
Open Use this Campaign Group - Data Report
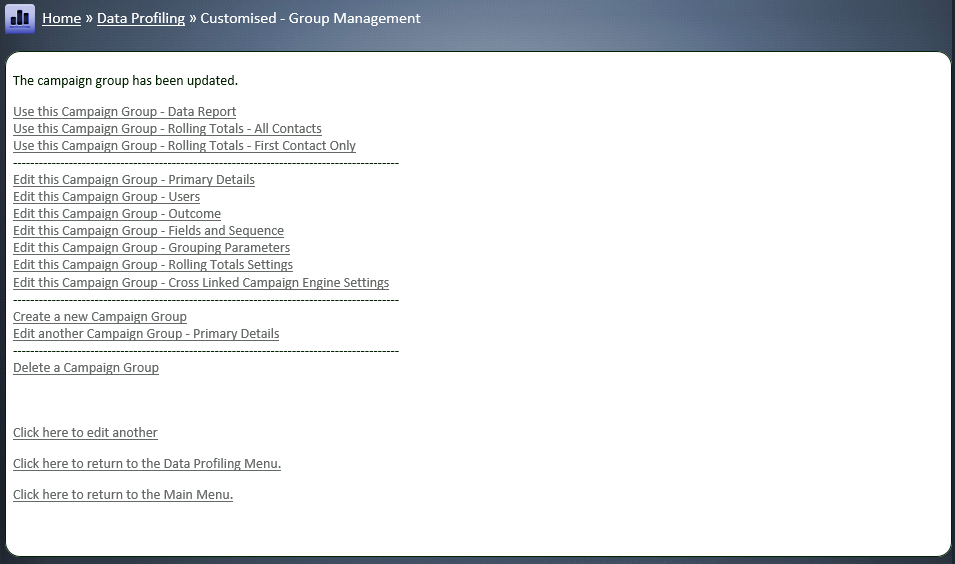click(x=124, y=112)
